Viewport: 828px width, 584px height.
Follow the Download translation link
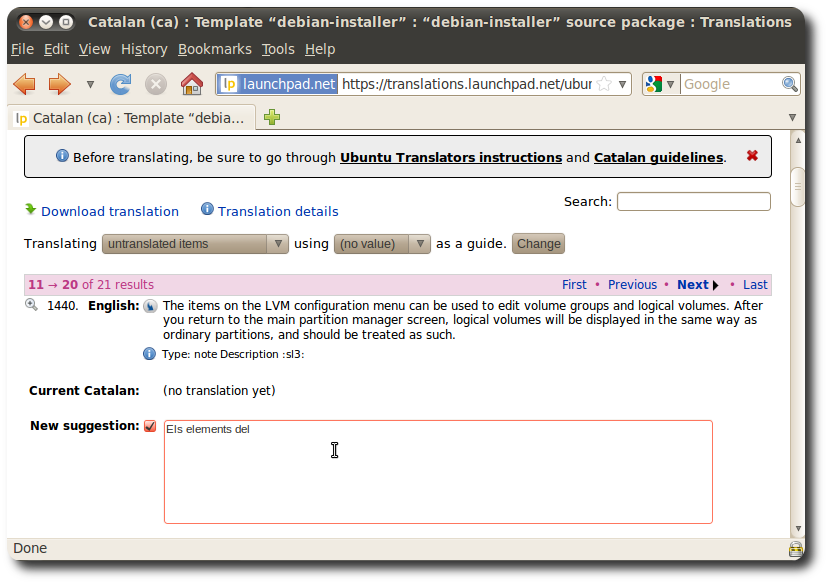pyautogui.click(x=109, y=211)
